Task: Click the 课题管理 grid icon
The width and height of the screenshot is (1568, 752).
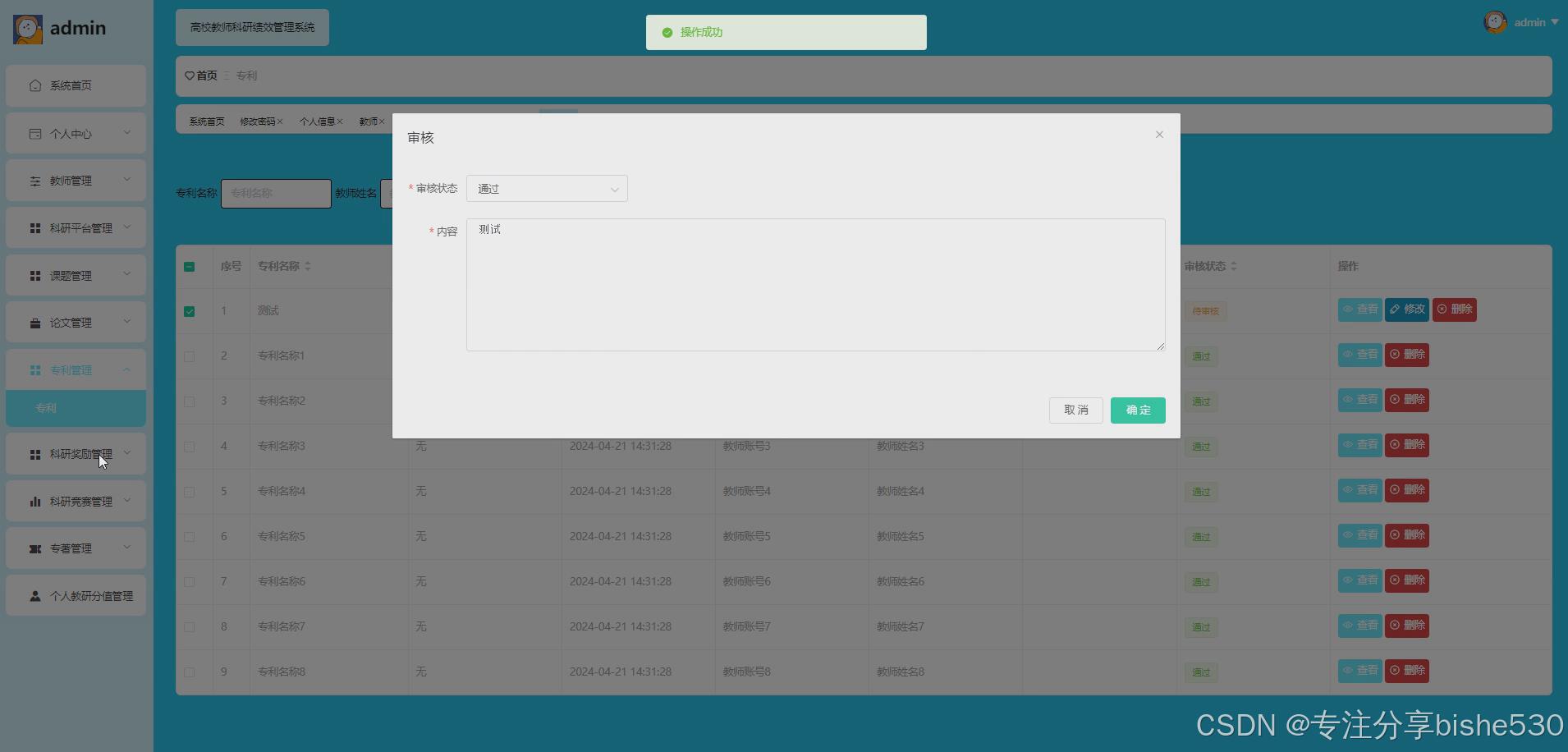Action: click(34, 276)
